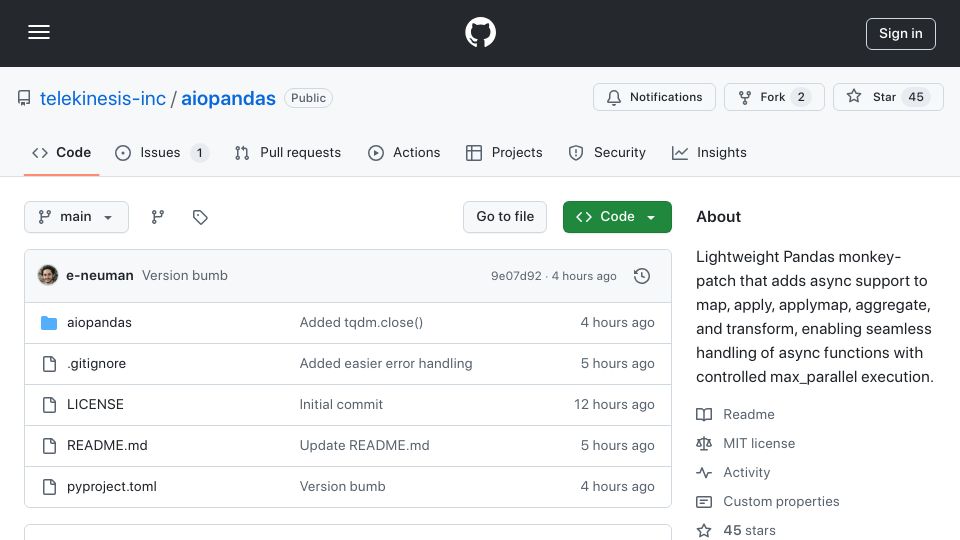Fork the repository
This screenshot has height=540, width=960.
[774, 97]
